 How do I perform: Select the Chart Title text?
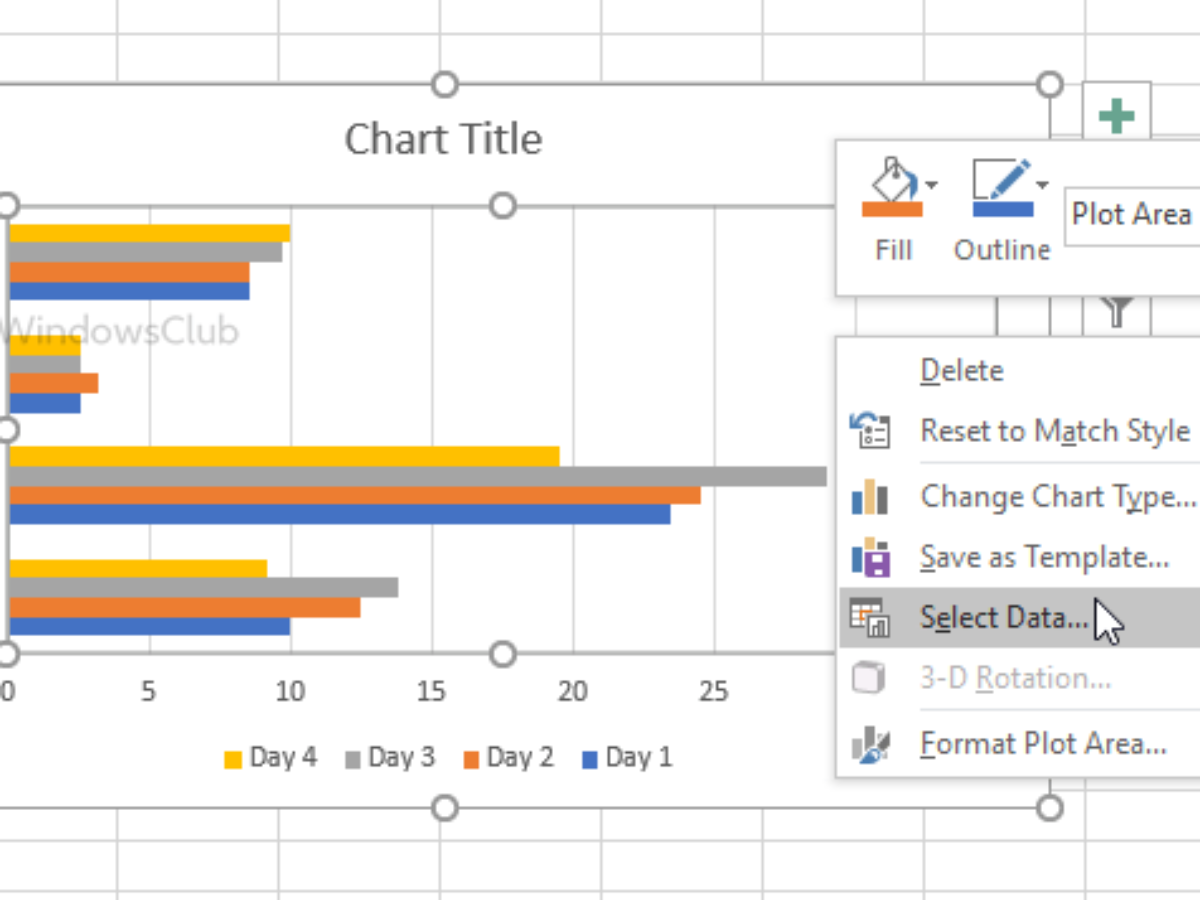(443, 139)
